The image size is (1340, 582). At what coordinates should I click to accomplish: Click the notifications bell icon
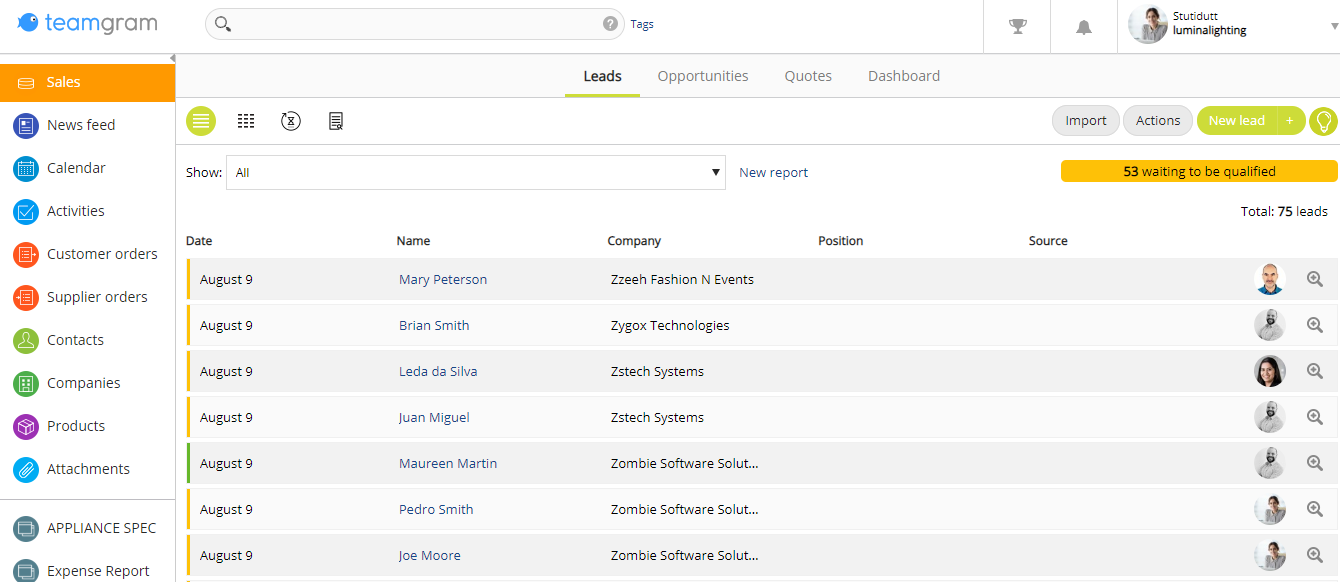[x=1084, y=27]
